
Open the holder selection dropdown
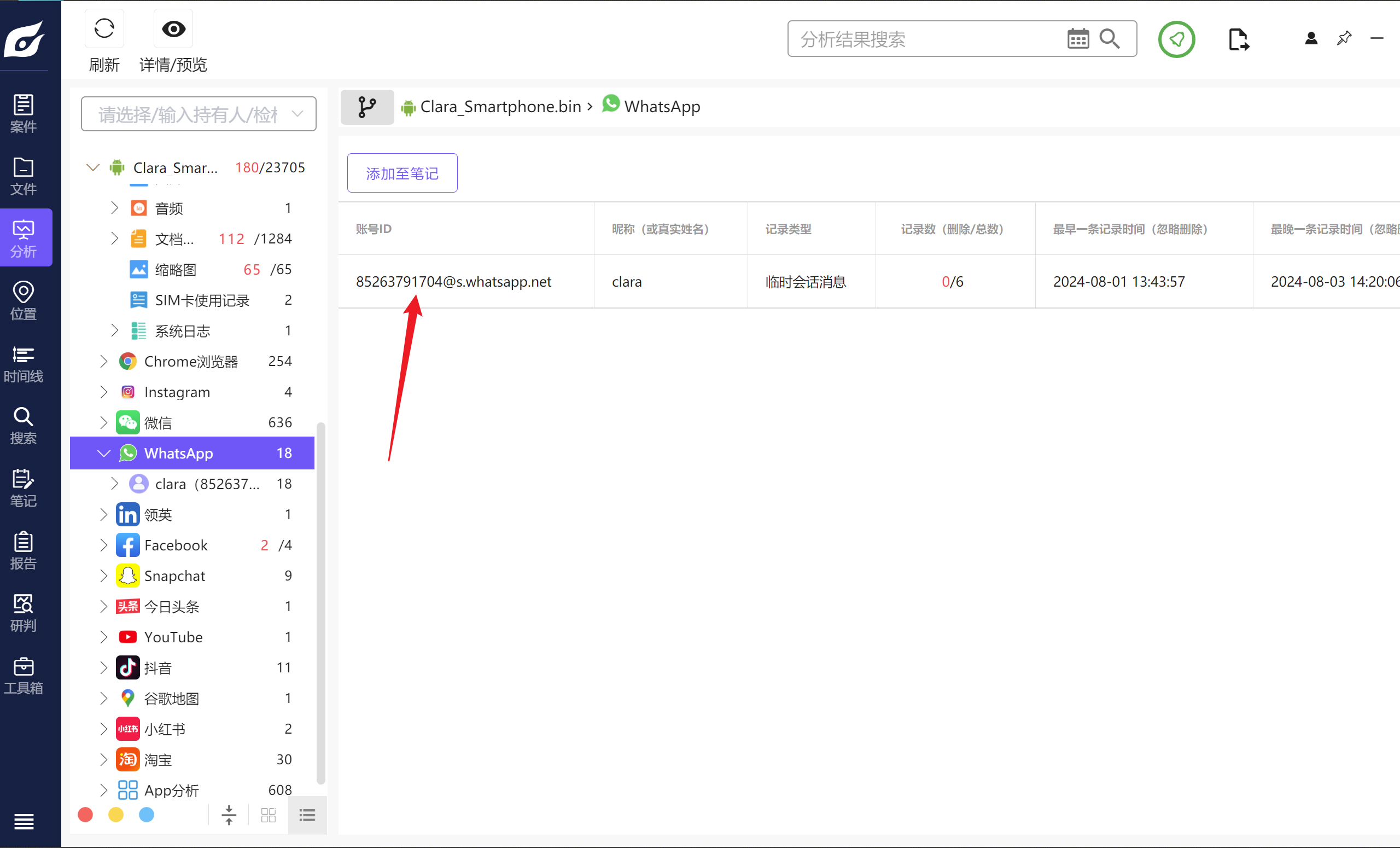[x=199, y=114]
